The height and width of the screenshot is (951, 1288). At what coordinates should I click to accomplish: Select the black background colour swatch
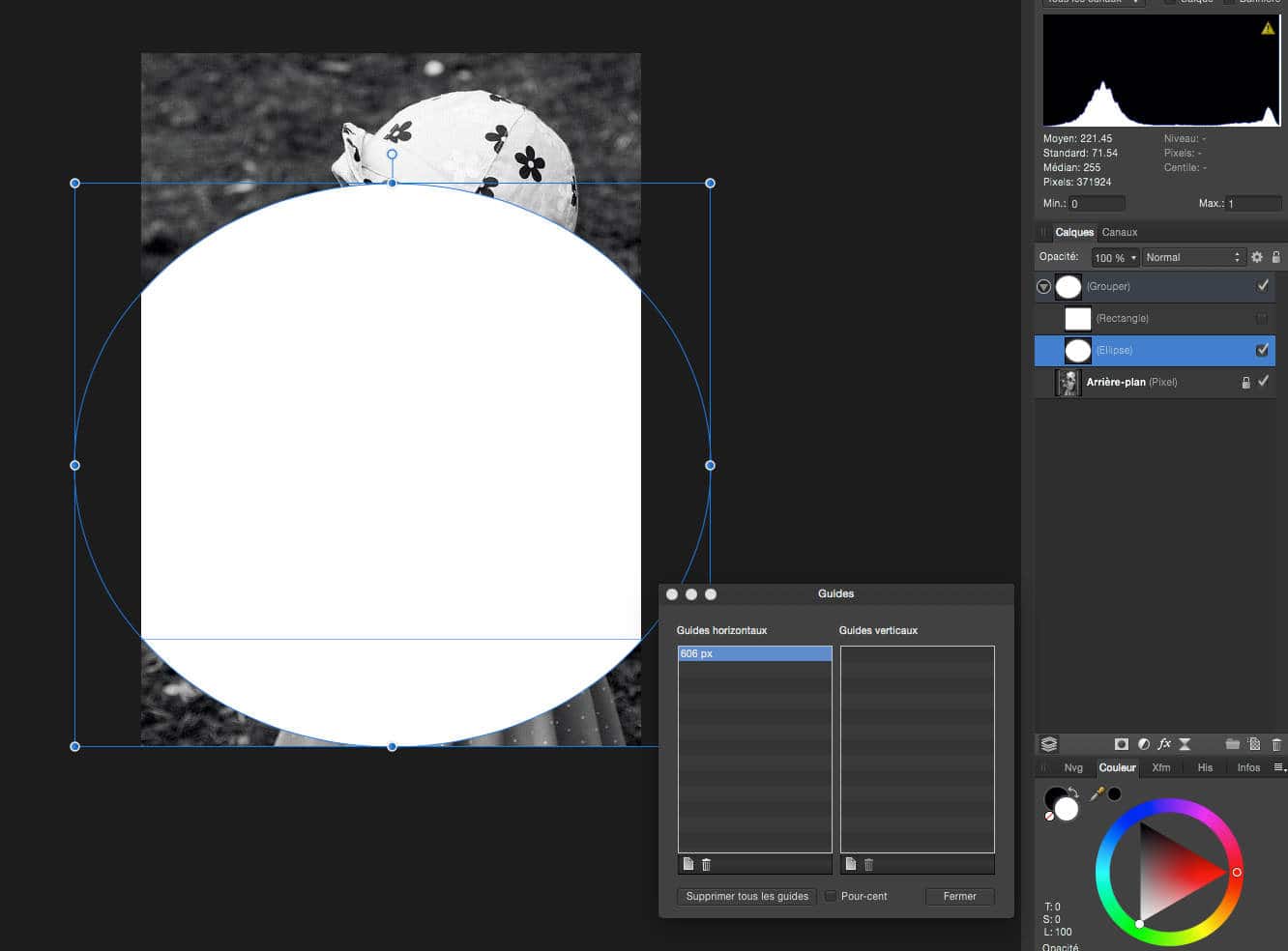click(x=1054, y=798)
